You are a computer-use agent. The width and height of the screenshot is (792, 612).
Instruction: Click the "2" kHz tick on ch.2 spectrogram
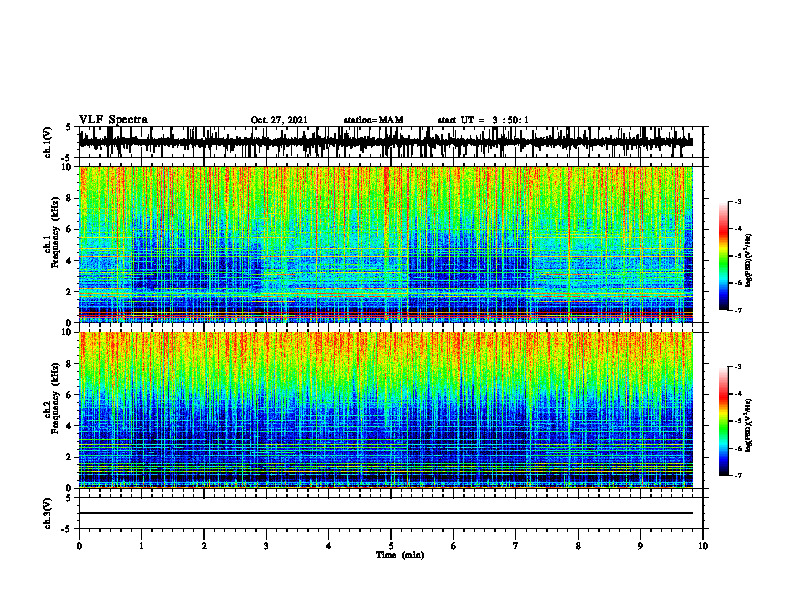tap(70, 457)
